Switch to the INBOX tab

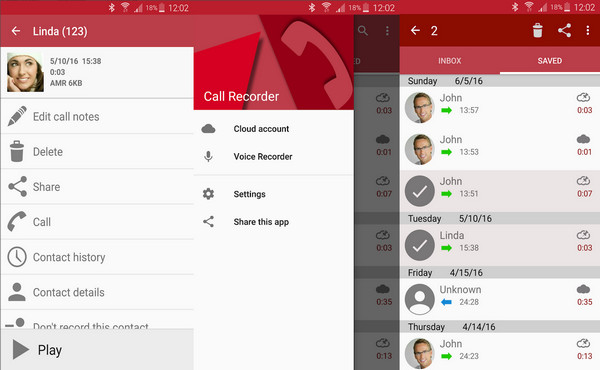[450, 61]
